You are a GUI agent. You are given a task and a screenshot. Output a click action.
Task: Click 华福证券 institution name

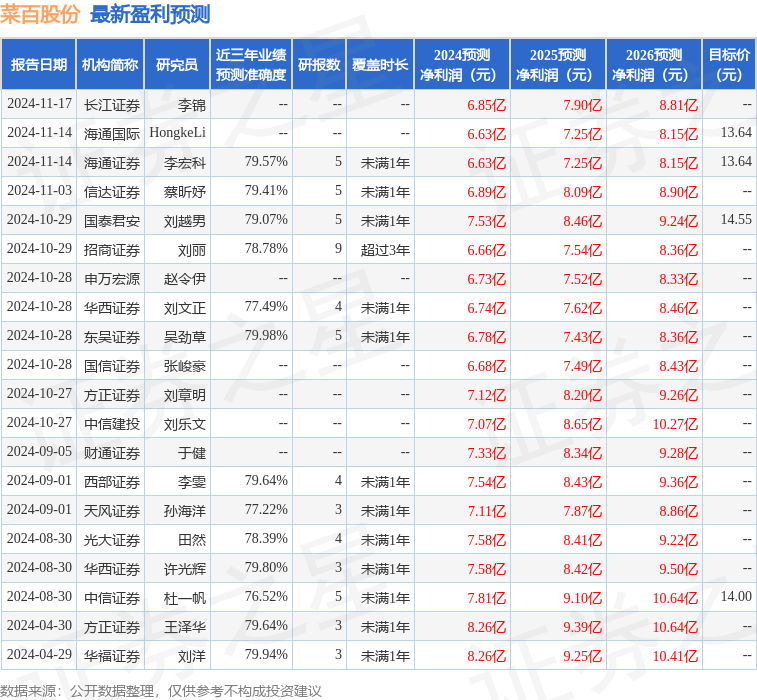112,656
